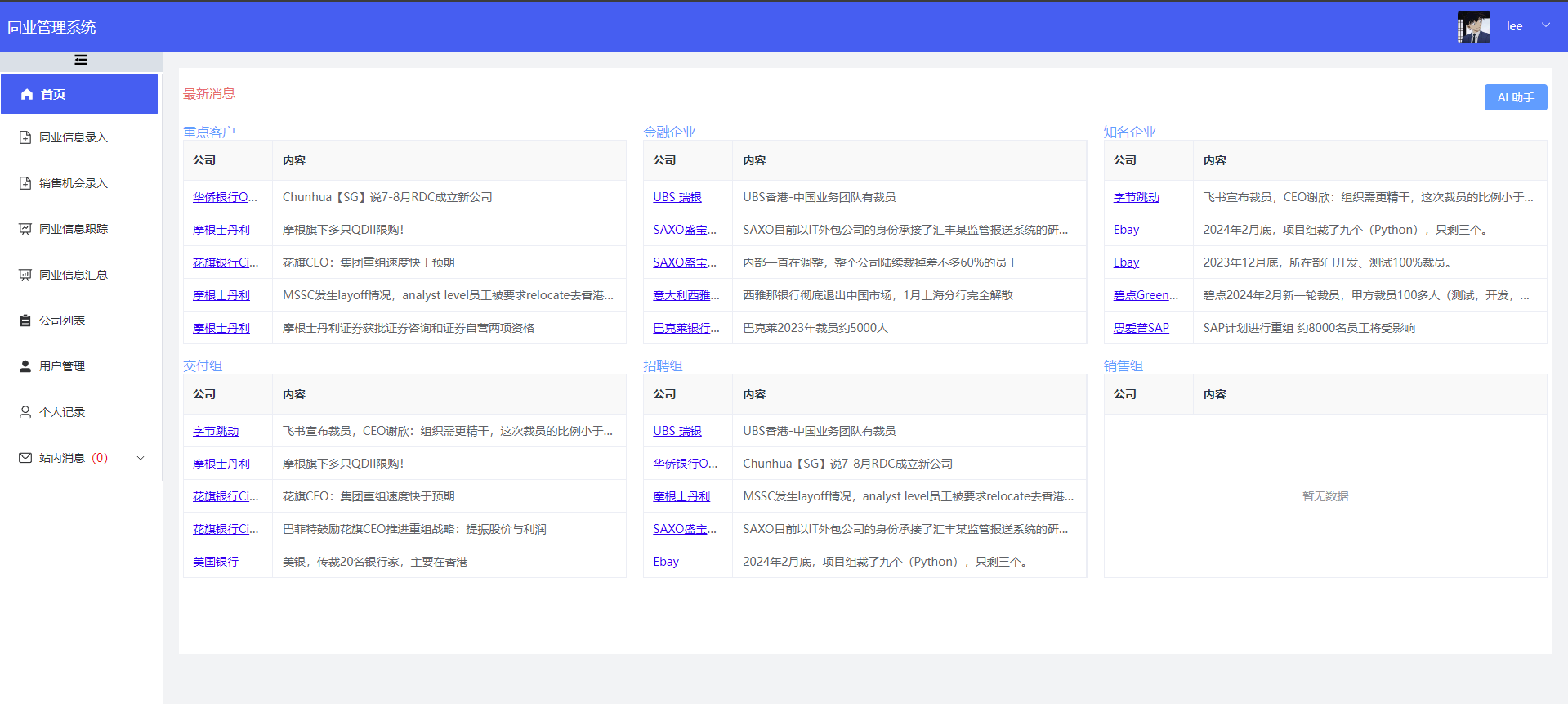Open SAXO盛宝 link for 汇丰 row in 金融企业

(x=685, y=230)
